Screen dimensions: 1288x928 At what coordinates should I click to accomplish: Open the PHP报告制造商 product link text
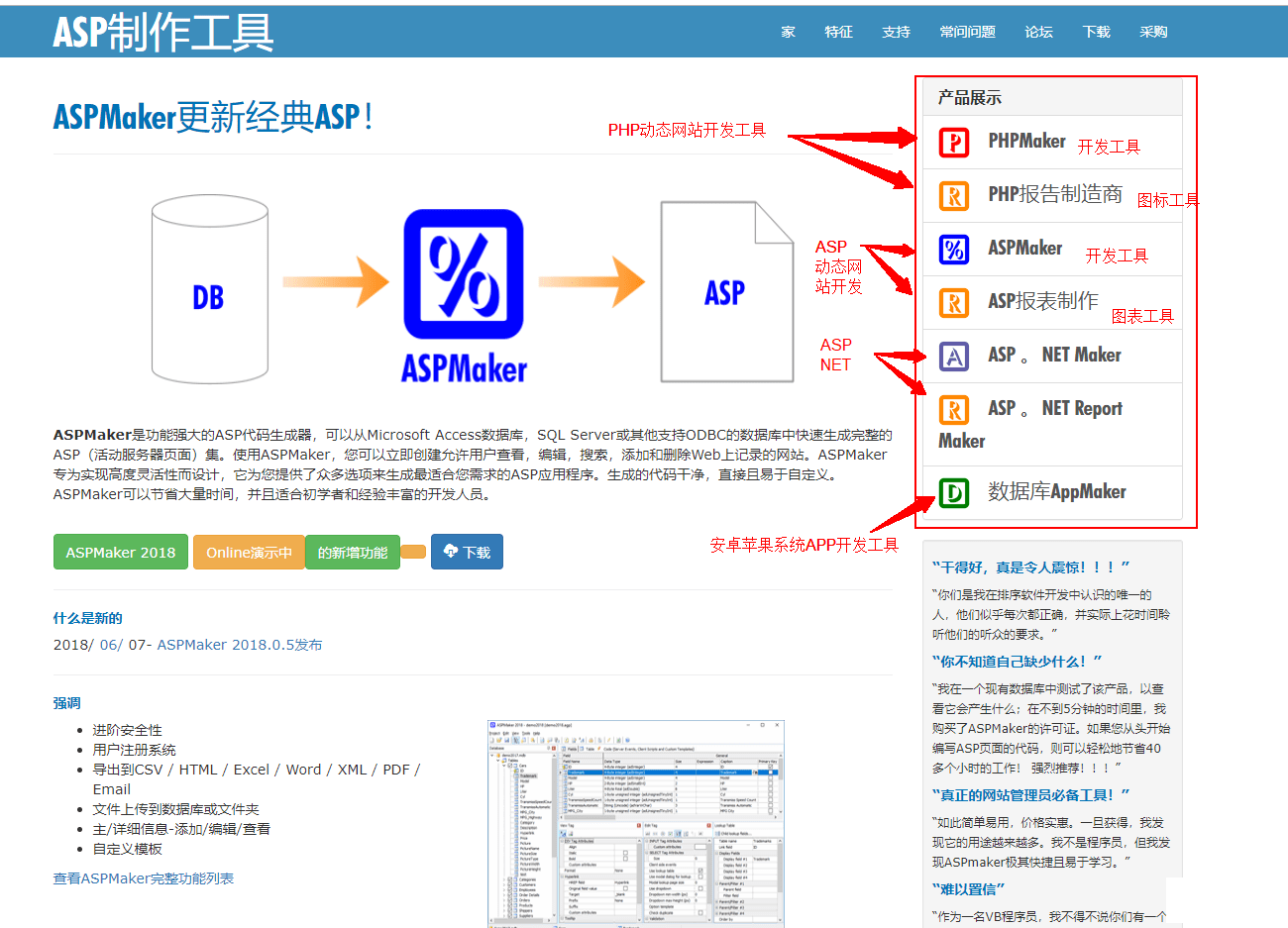pos(1055,195)
